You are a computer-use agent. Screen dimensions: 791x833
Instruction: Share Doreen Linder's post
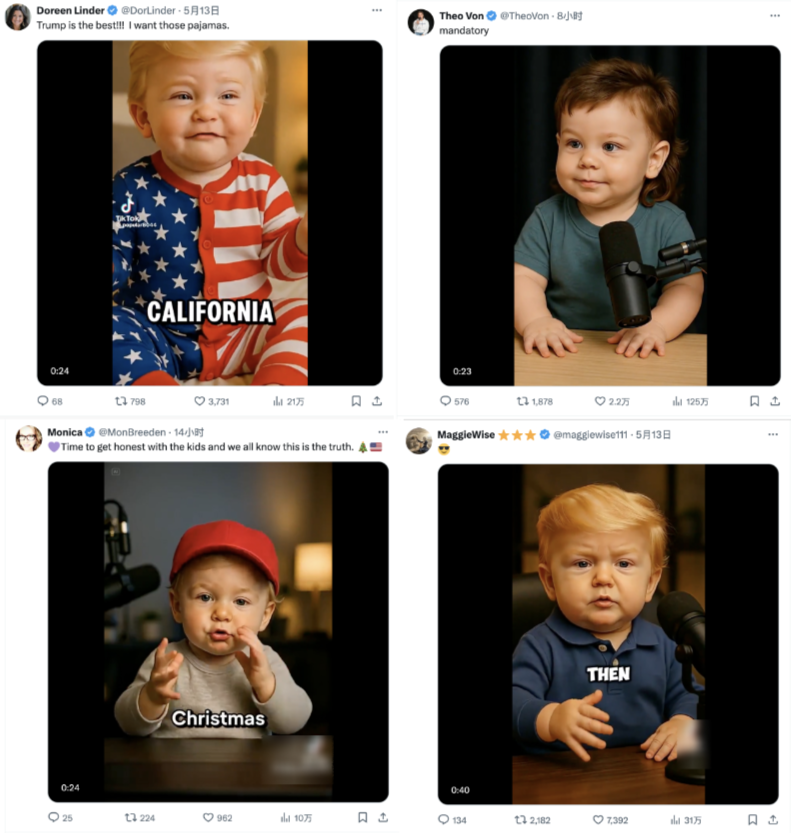377,401
